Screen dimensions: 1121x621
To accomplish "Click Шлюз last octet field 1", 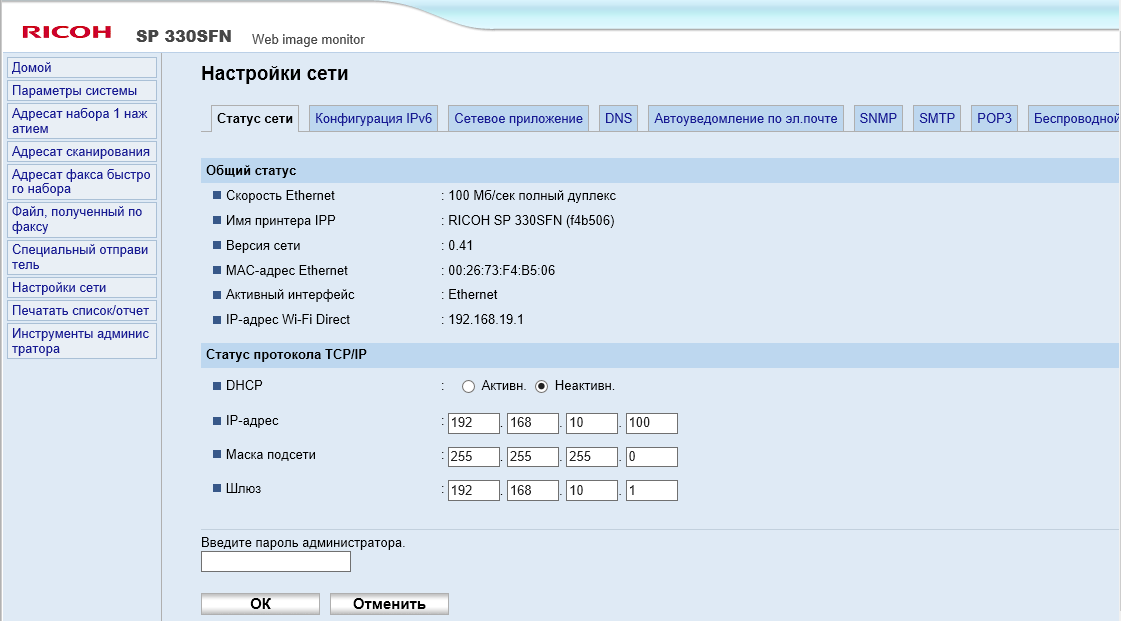I will point(651,490).
